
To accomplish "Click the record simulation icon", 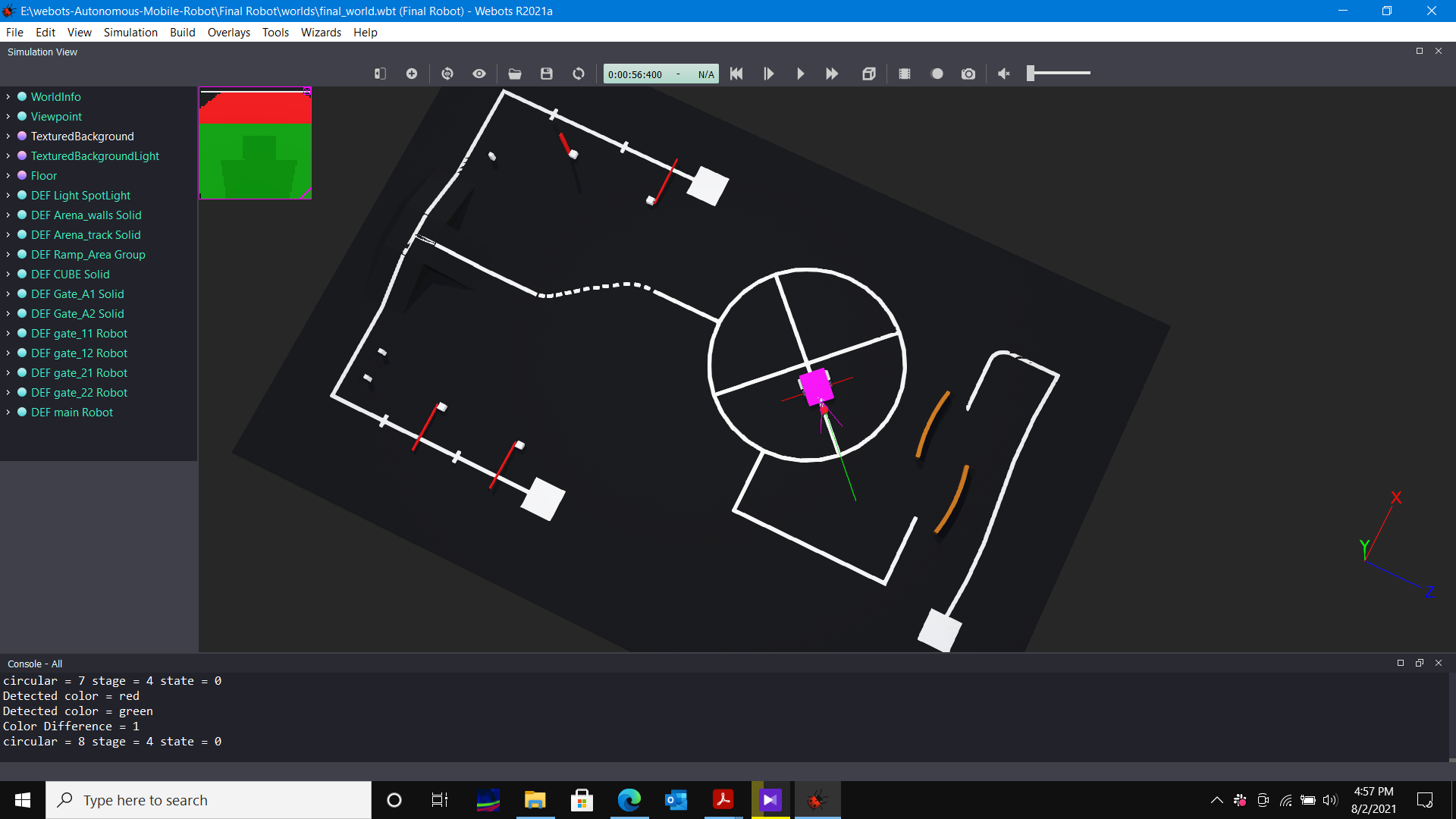I will pos(936,73).
